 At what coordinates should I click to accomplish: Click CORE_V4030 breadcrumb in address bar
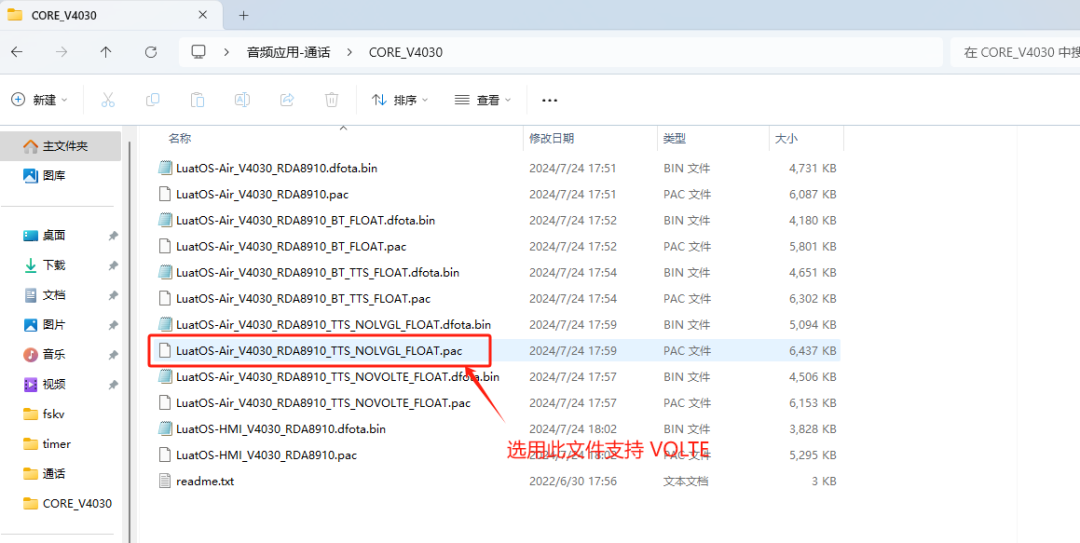tap(406, 52)
